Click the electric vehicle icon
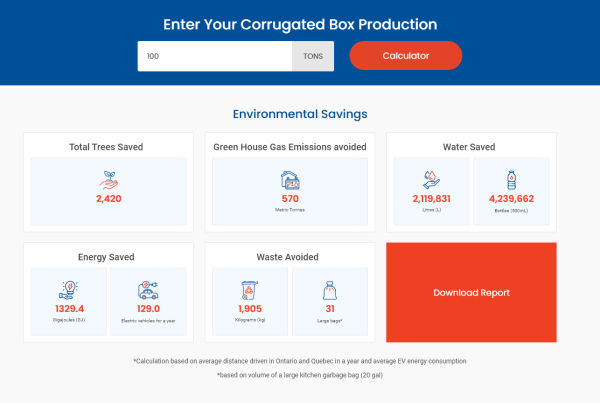The height and width of the screenshot is (403, 600). [148, 289]
